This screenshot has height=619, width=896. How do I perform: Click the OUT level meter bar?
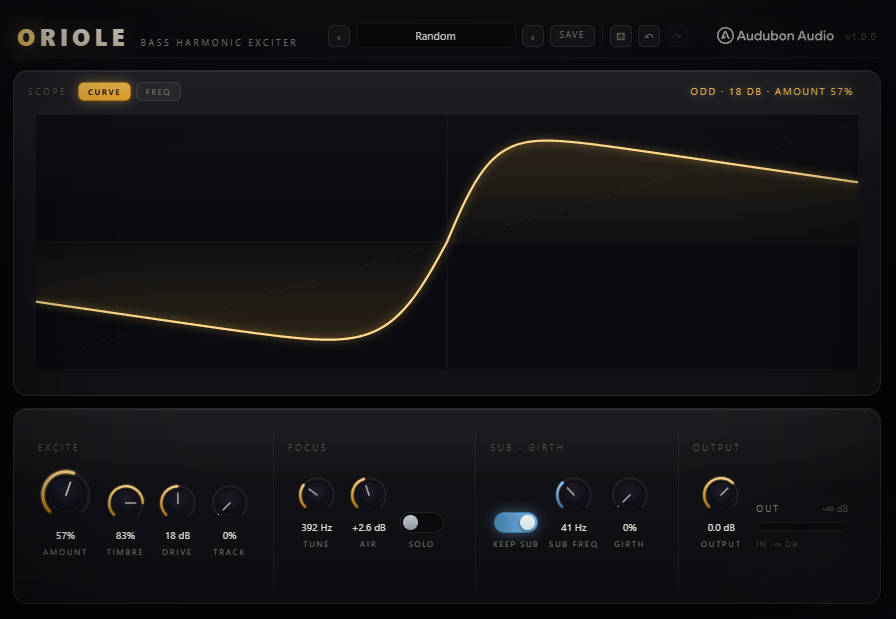(802, 526)
